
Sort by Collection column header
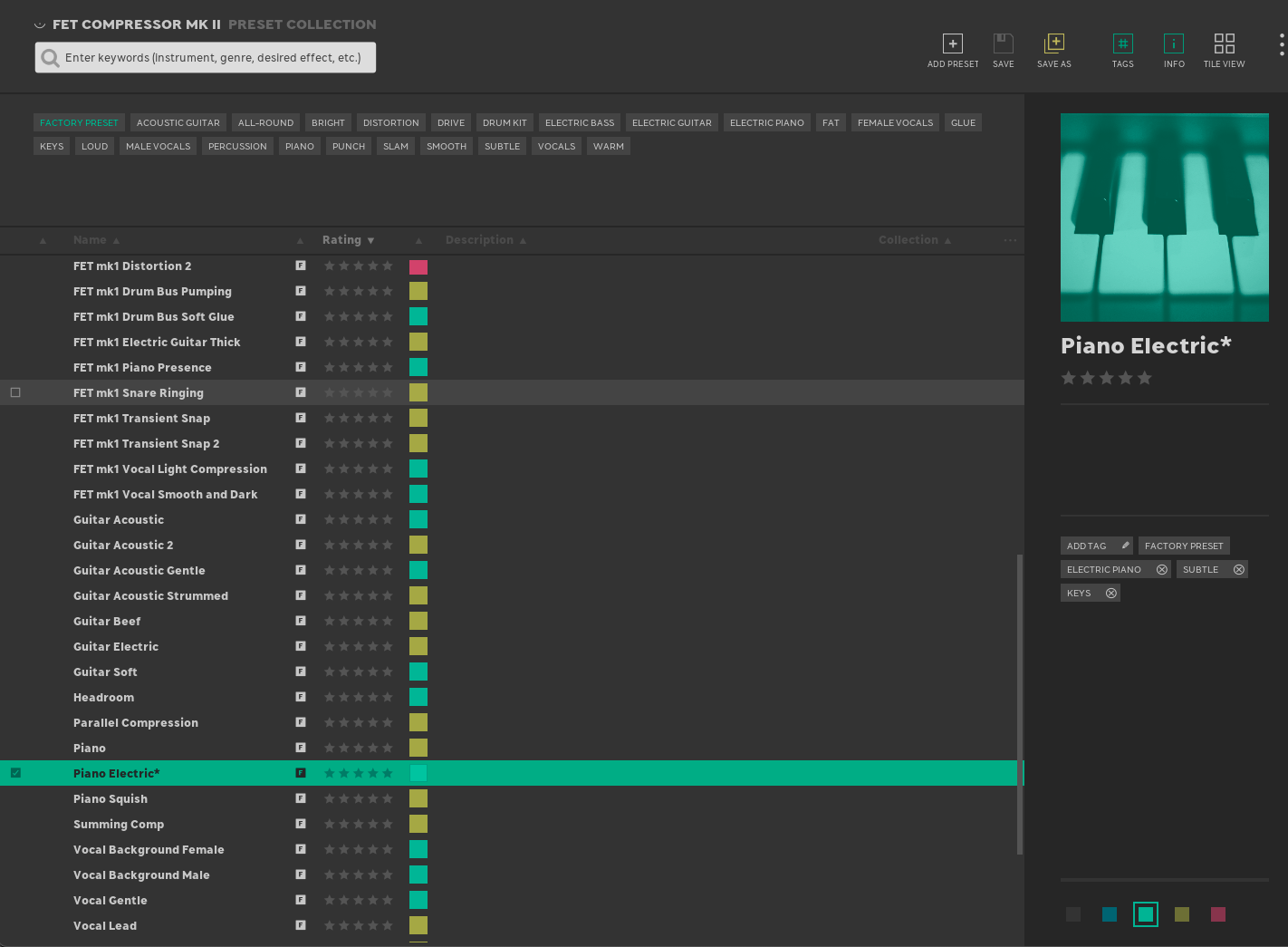coord(908,240)
